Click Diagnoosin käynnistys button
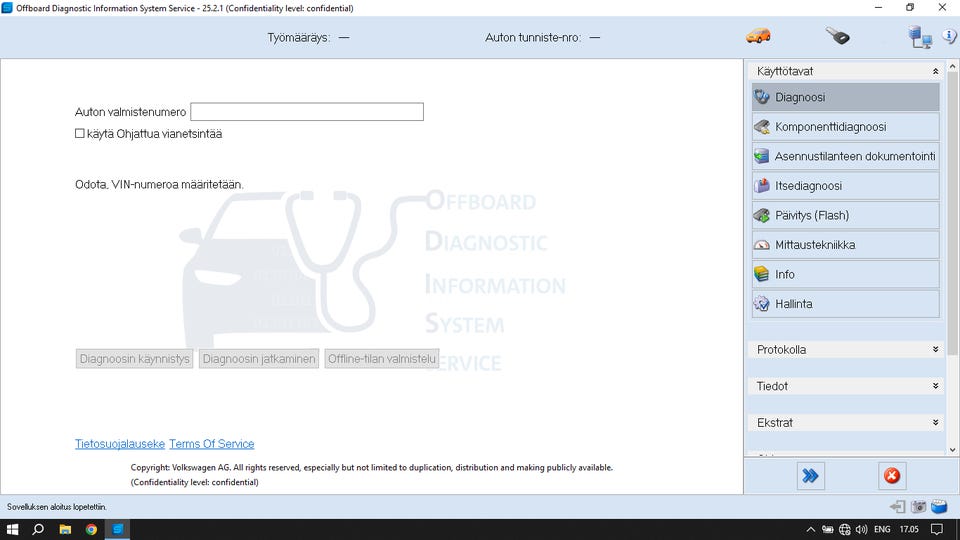960x540 pixels. (x=135, y=359)
